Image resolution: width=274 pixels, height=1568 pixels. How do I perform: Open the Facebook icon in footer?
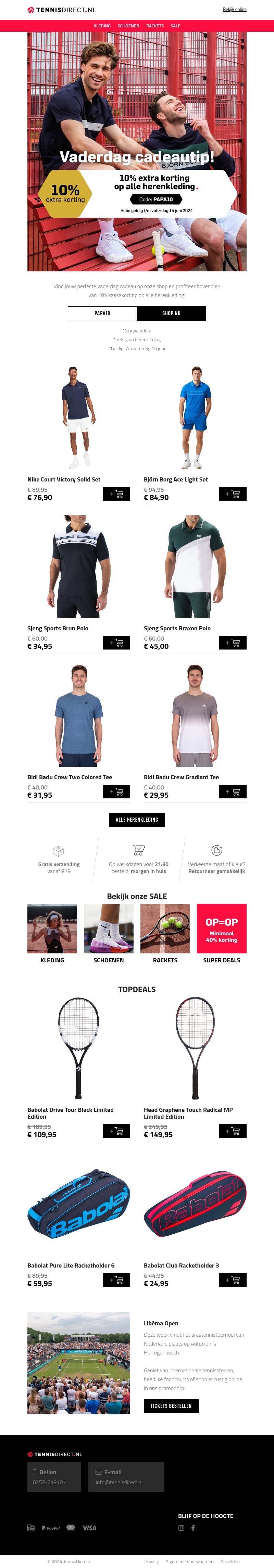(x=193, y=1528)
